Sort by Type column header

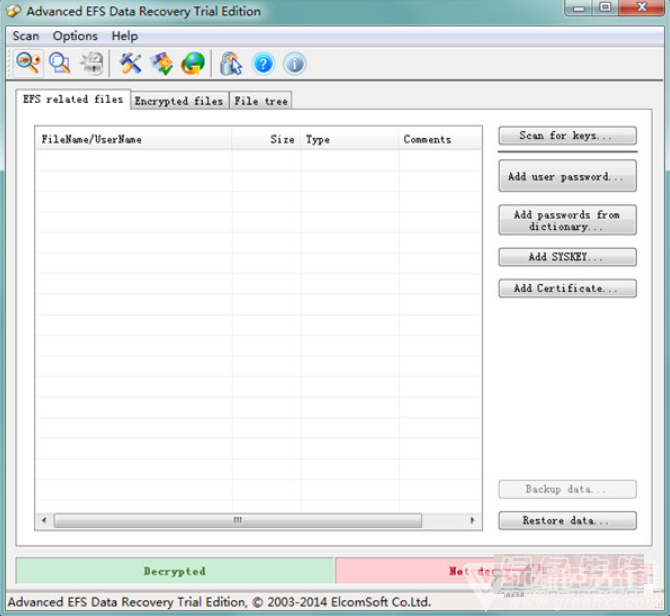[350, 139]
